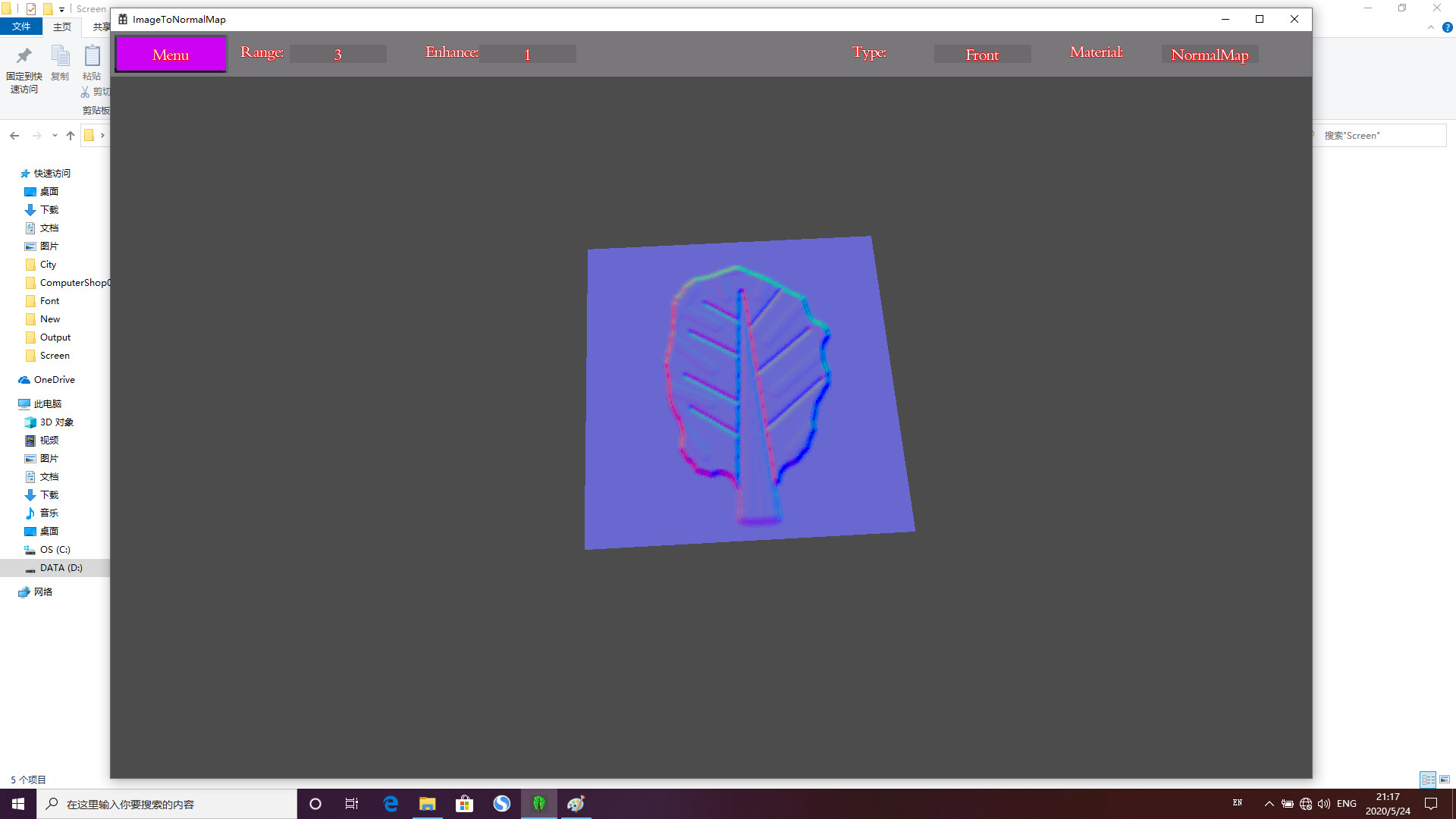This screenshot has width=1456, height=819.
Task: Click the Output folder in sidebar
Action: pos(55,337)
